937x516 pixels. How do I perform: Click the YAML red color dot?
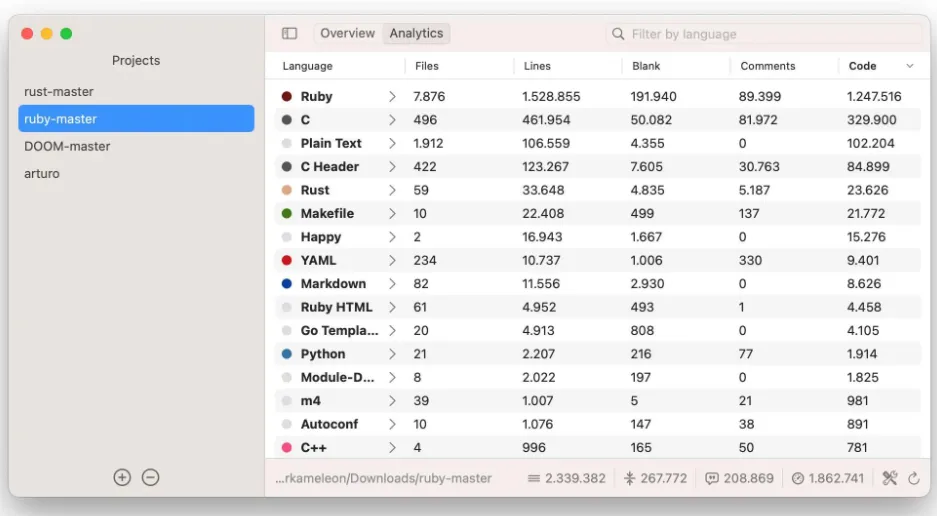[x=287, y=260]
